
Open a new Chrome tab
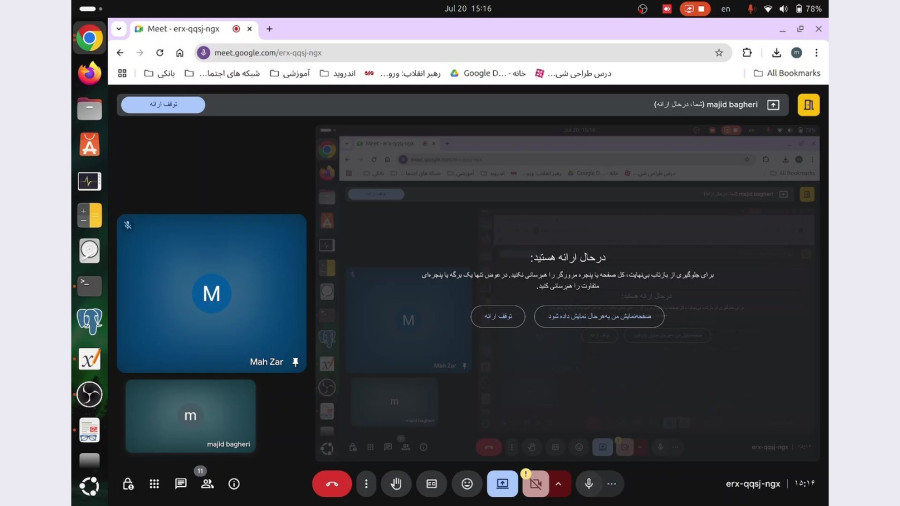point(269,29)
